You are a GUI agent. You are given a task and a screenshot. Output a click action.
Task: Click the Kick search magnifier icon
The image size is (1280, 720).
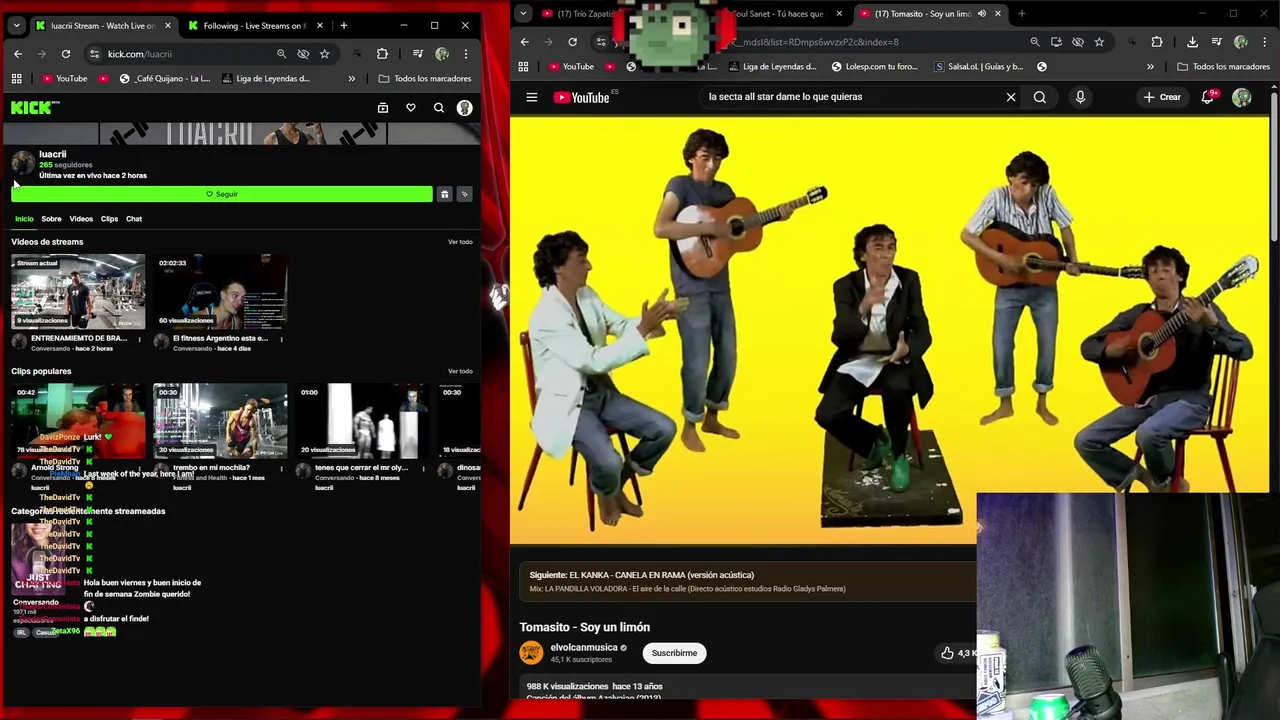439,108
